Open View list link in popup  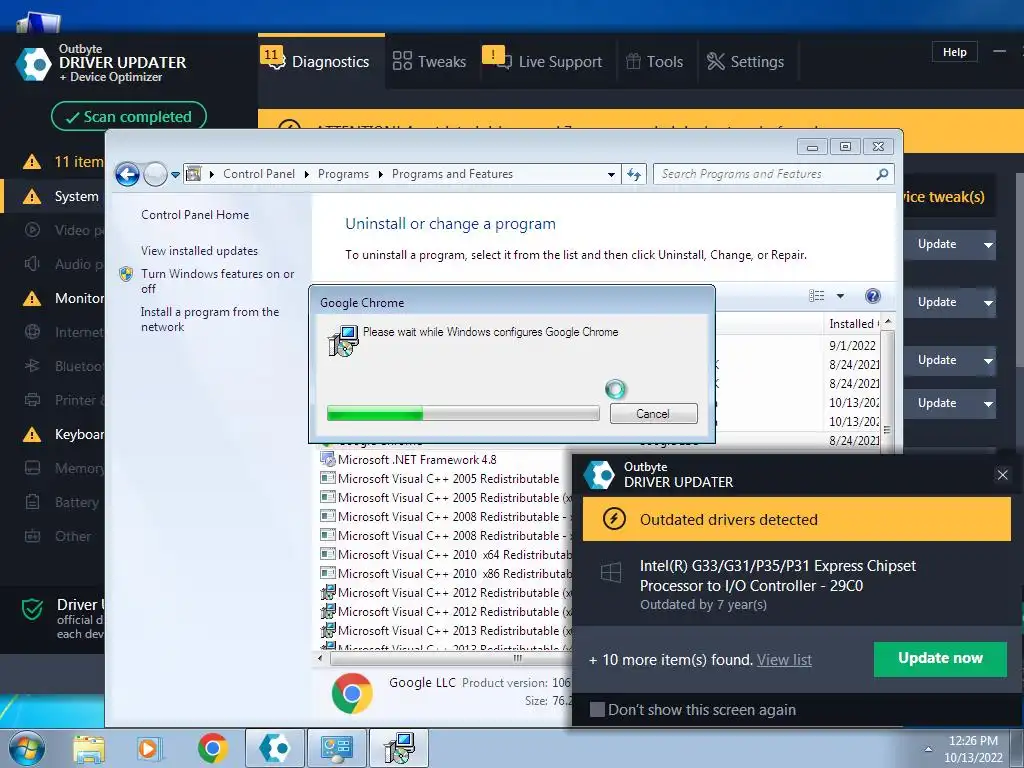tap(784, 660)
